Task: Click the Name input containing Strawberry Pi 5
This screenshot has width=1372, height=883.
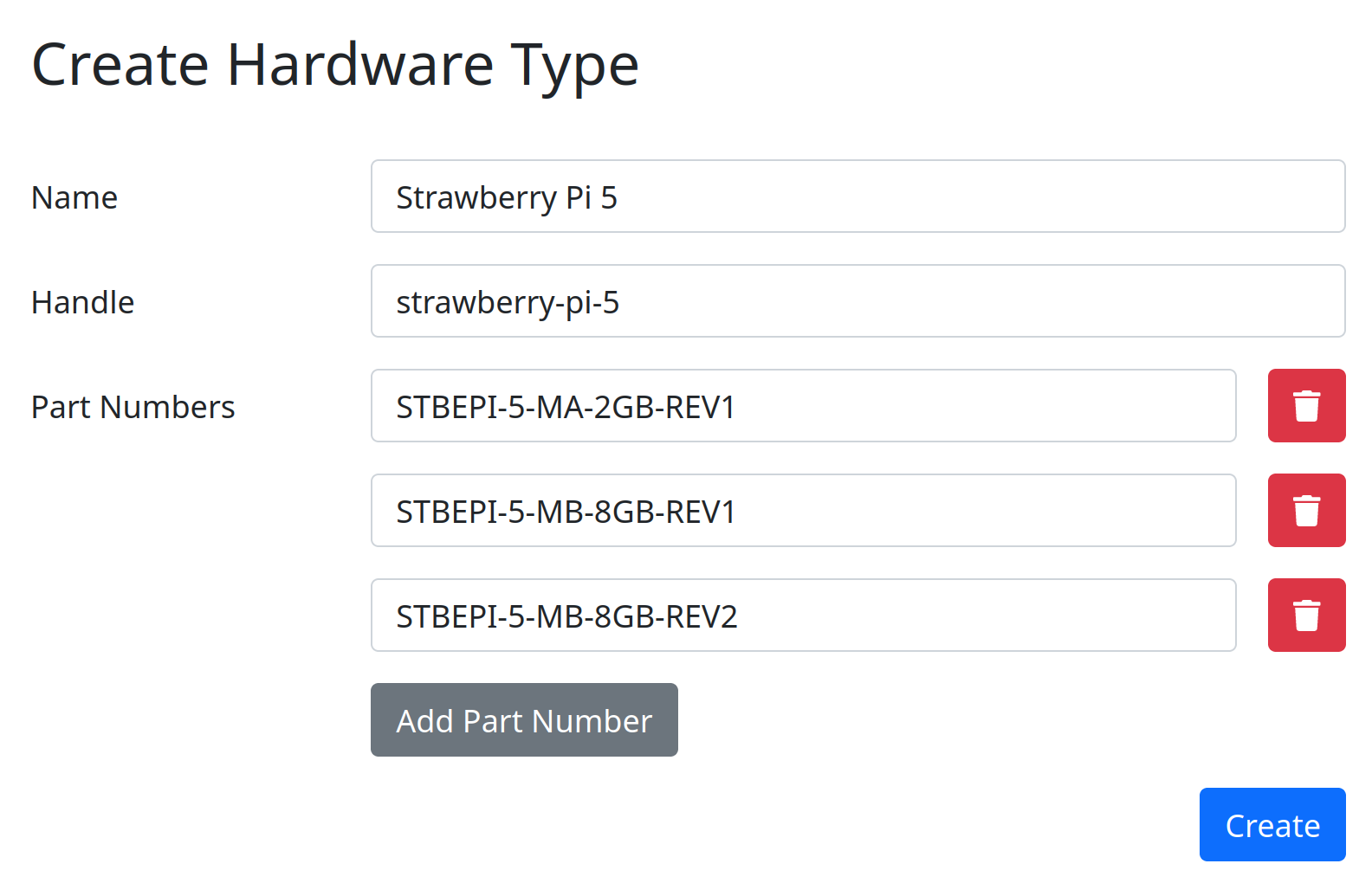Action: coord(857,197)
